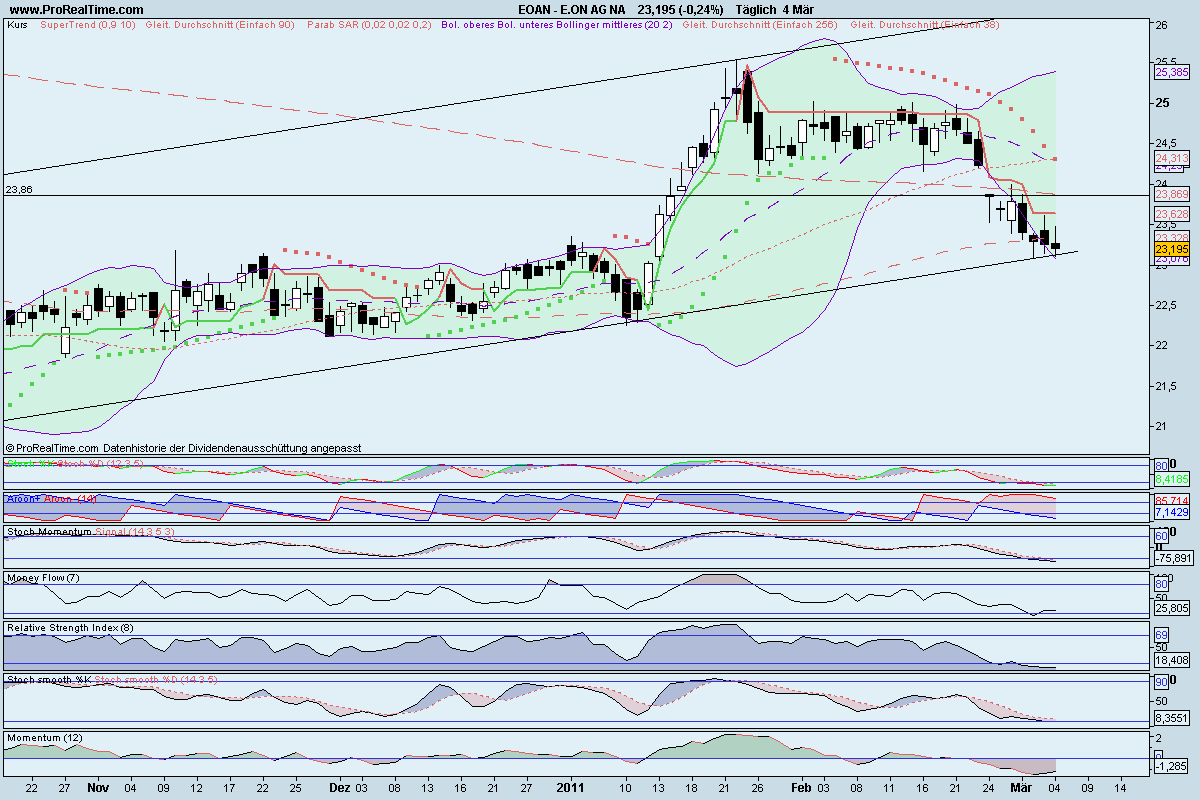1200x800 pixels.
Task: Select the "Gleit. Durchschnitt (Einfach 256)" legend label
Action: 760,23
